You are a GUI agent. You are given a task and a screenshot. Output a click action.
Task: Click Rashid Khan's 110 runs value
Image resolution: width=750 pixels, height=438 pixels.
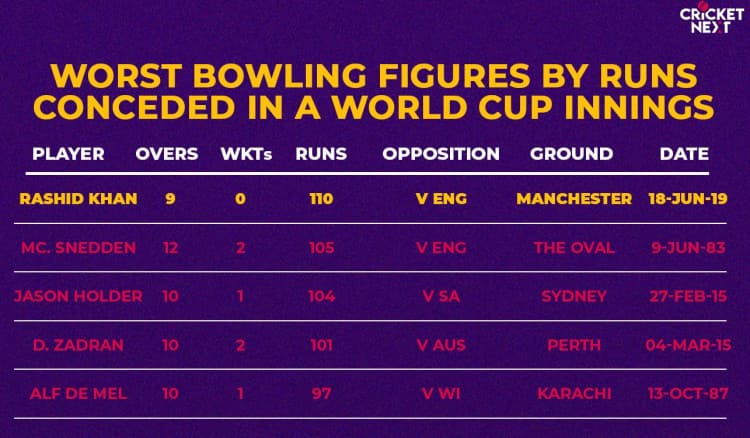(321, 198)
